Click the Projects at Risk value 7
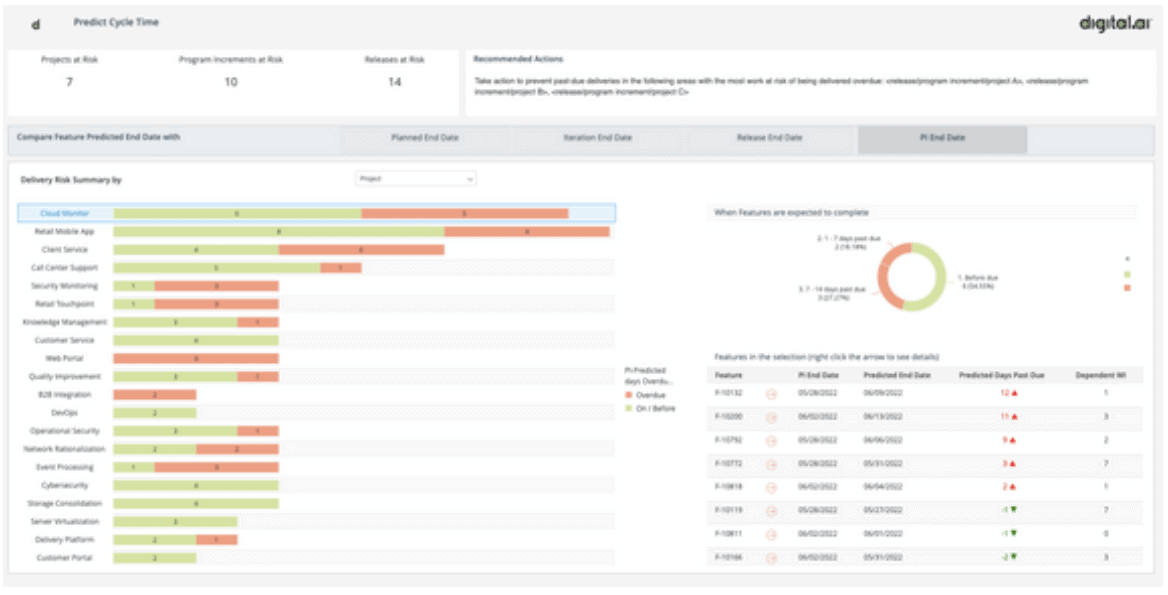Viewport: 1168px width, 595px height. click(69, 81)
